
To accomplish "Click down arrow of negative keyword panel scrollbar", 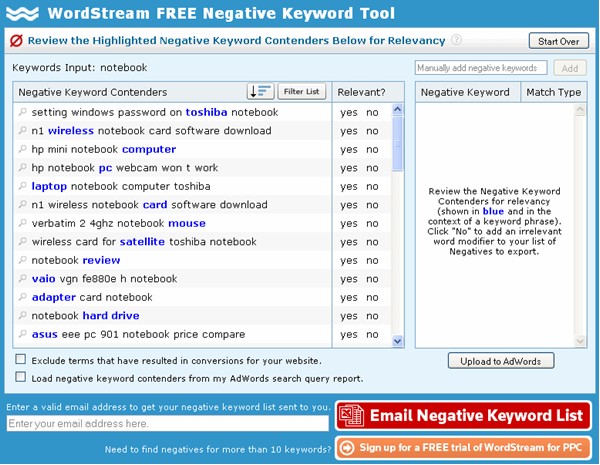I will coord(580,341).
